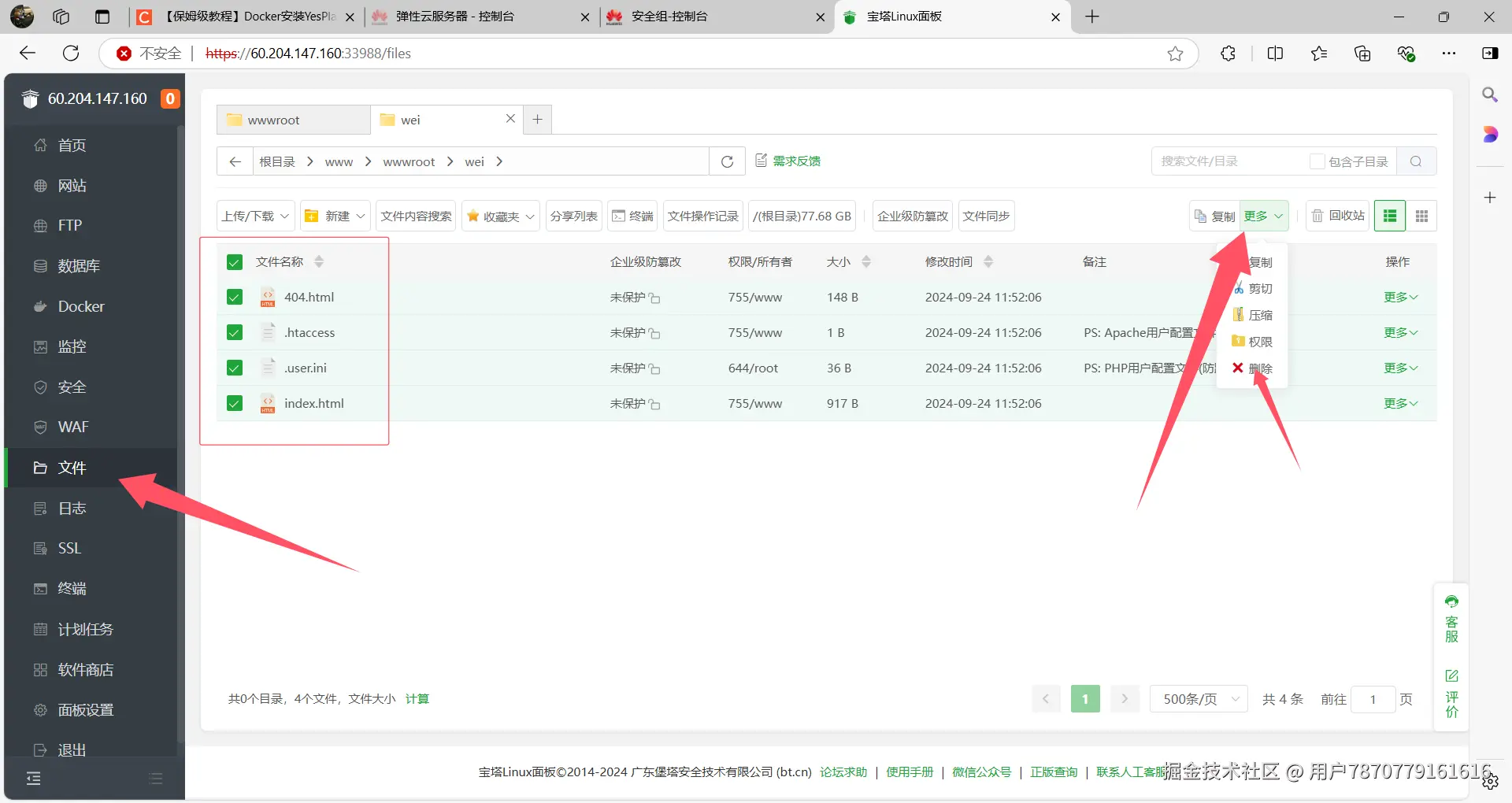Click 企业级防篡改 toolbar button
The image size is (1512, 803).
point(913,216)
